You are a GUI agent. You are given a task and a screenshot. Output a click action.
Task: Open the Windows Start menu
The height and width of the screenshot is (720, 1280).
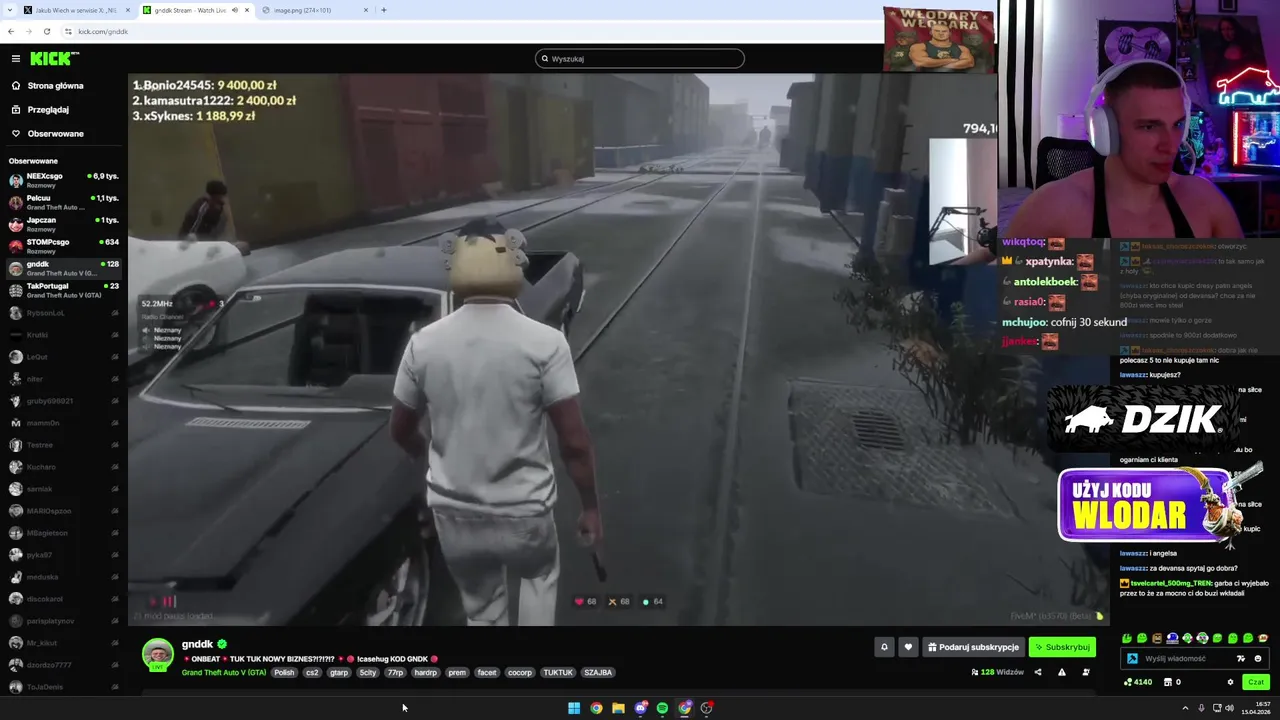[574, 708]
